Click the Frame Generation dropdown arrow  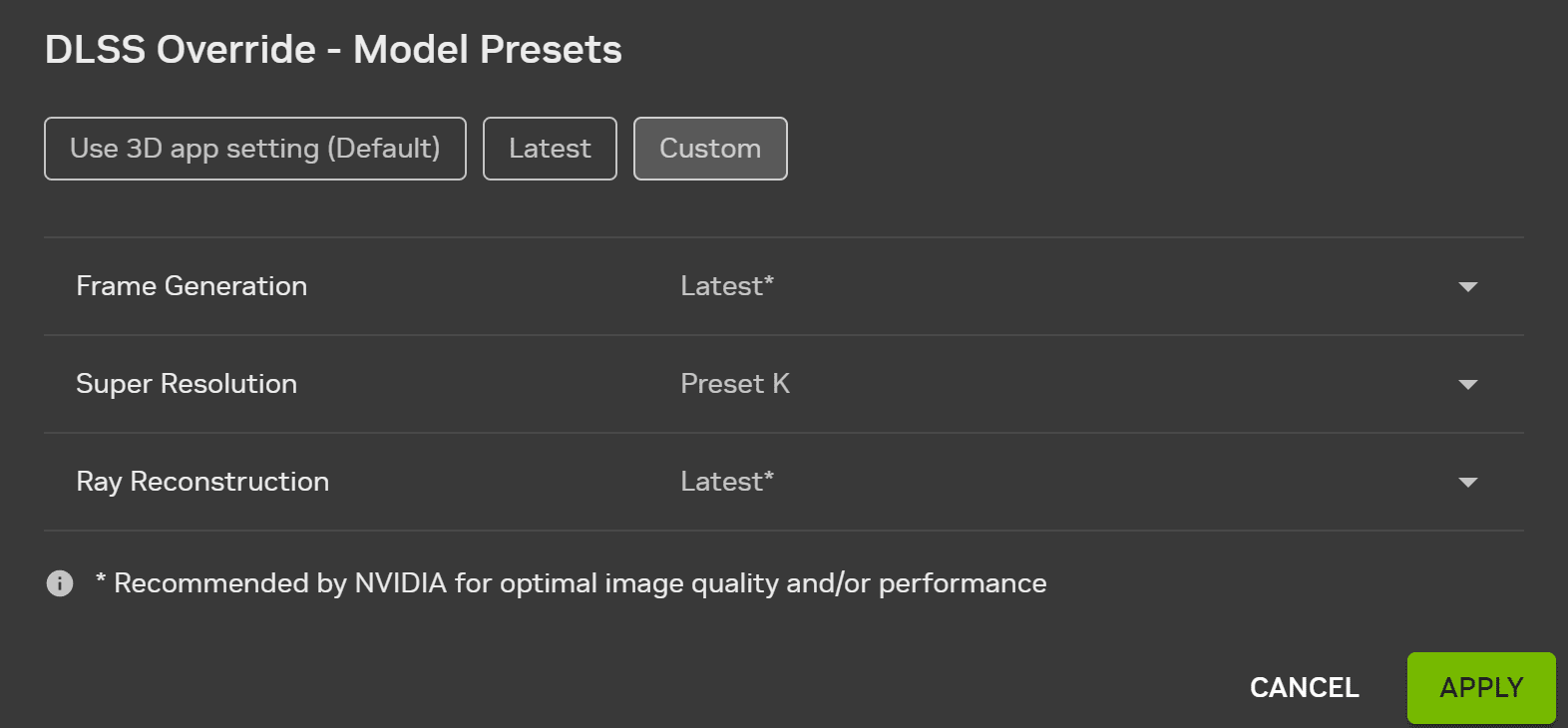pyautogui.click(x=1467, y=287)
